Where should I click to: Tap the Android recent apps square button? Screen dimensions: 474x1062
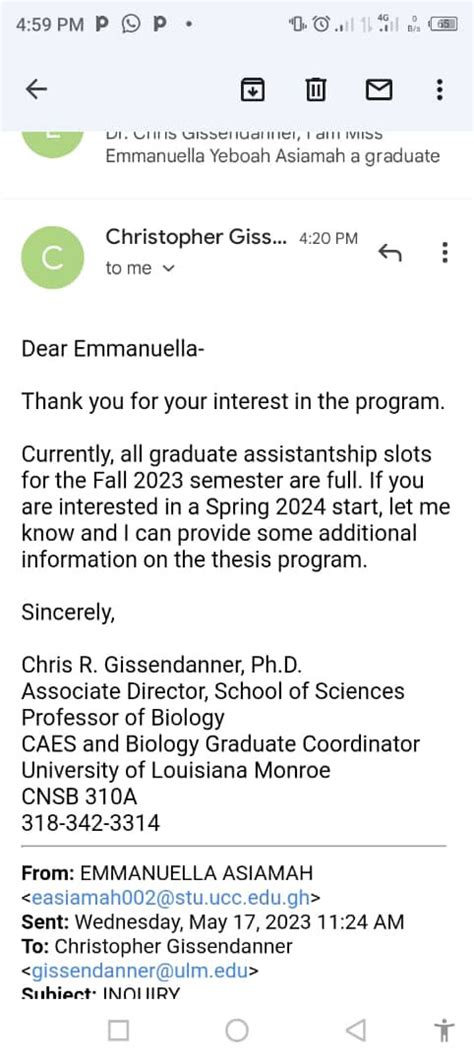coord(118,1030)
